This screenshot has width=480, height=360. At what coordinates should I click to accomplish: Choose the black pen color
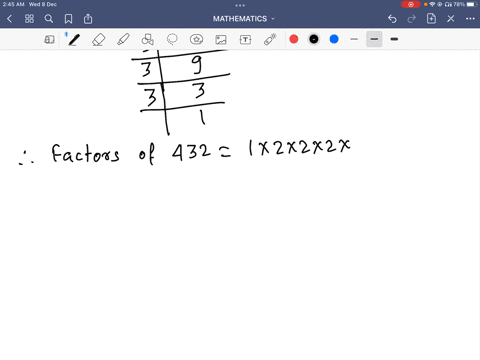coord(314,39)
